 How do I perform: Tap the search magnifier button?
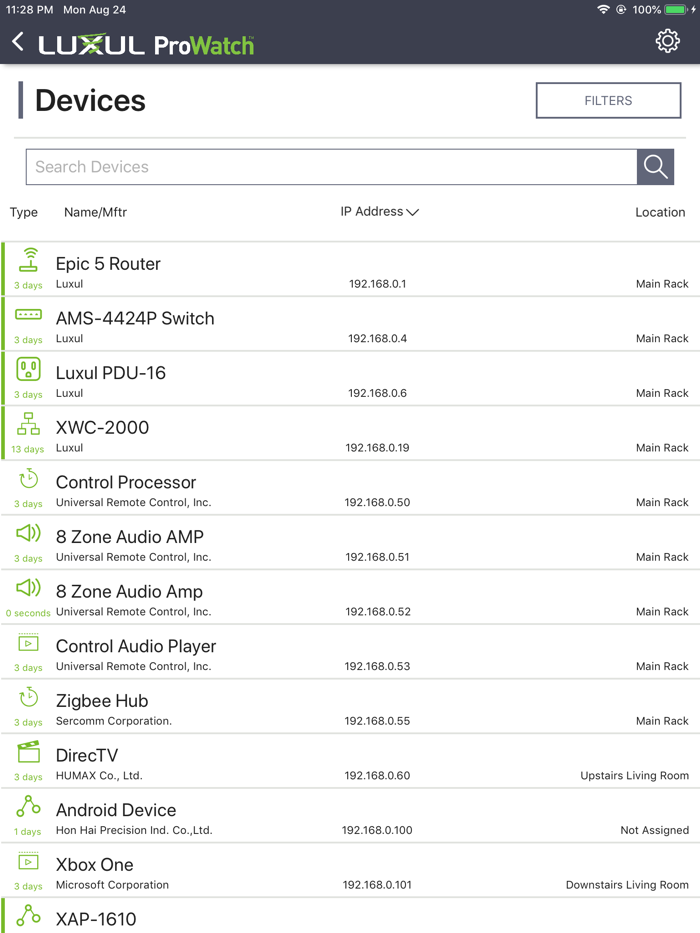(655, 167)
